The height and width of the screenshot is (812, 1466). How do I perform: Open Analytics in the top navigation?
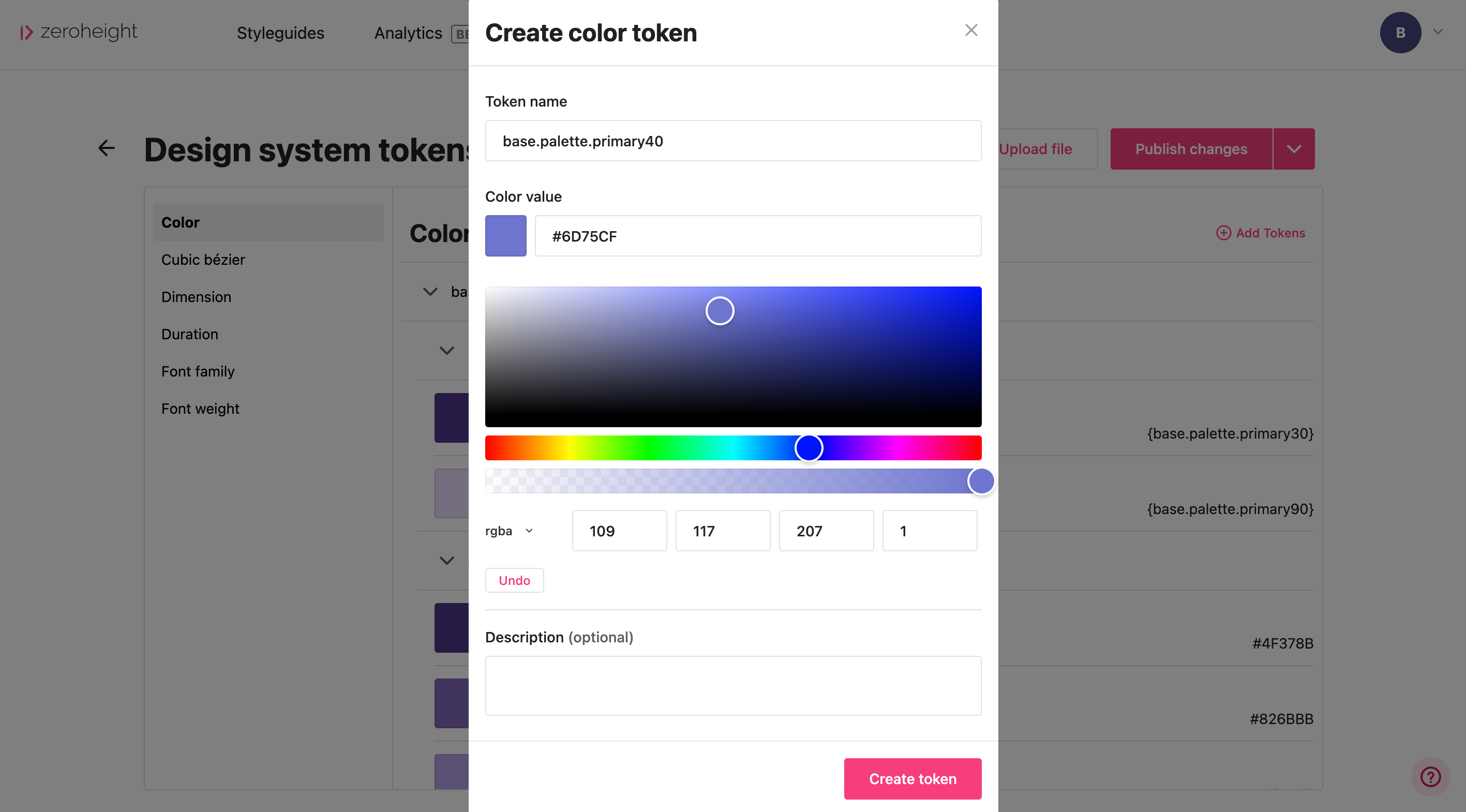click(408, 33)
